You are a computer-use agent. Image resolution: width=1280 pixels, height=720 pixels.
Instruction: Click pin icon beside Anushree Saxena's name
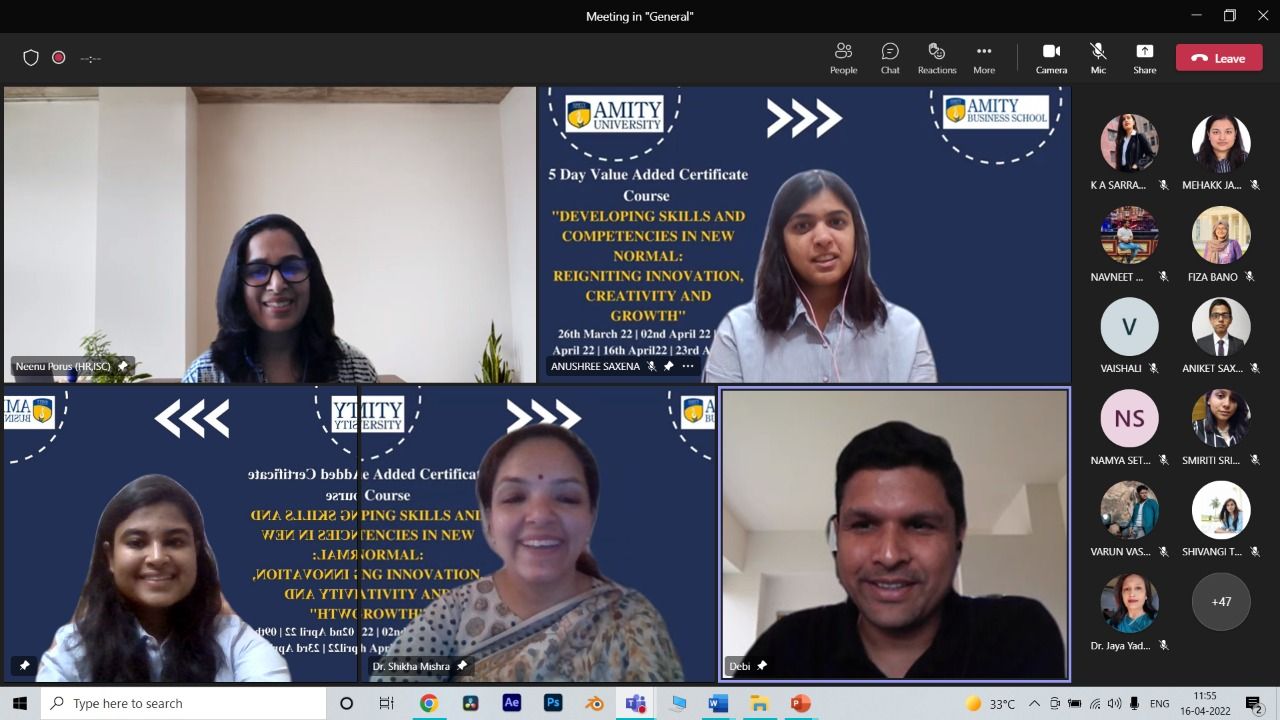(668, 366)
